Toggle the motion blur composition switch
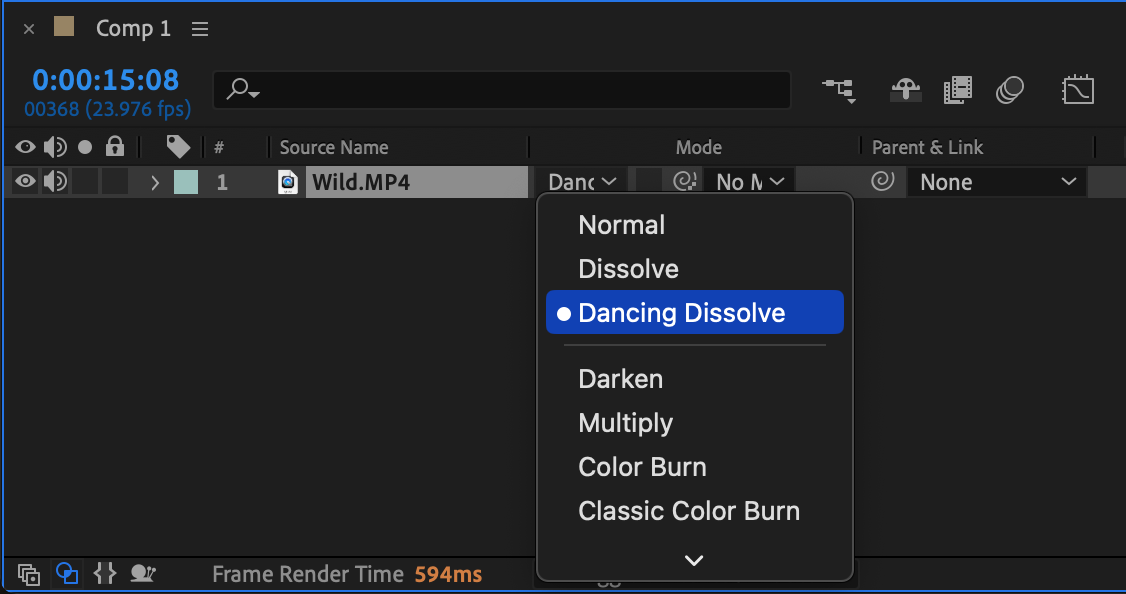 (1010, 91)
